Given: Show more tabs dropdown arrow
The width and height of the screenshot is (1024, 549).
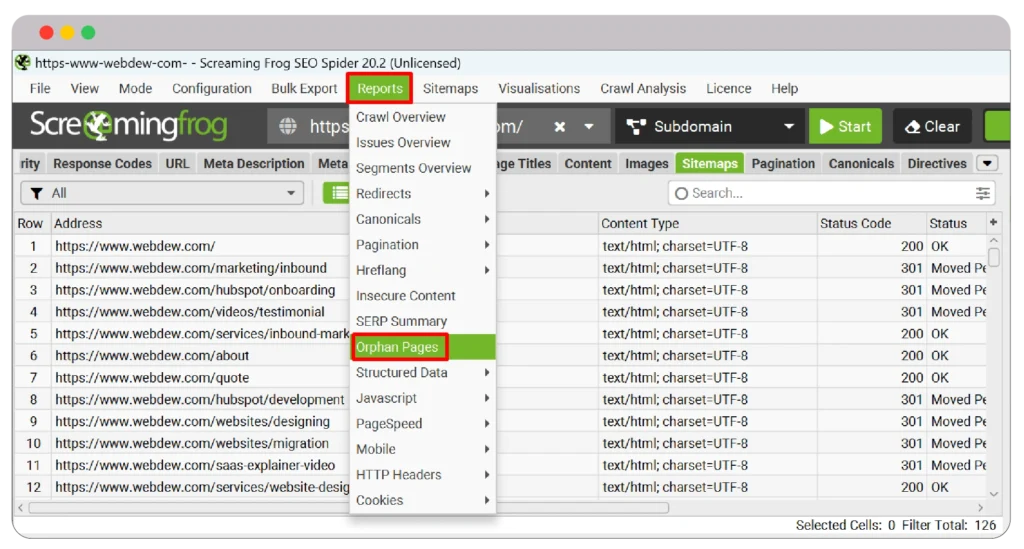Looking at the screenshot, I should pos(987,163).
